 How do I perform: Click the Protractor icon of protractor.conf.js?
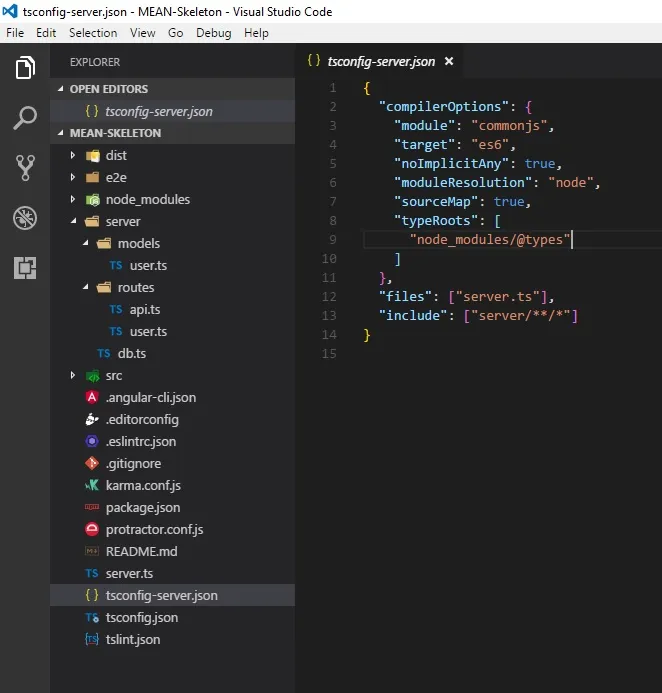coord(92,529)
